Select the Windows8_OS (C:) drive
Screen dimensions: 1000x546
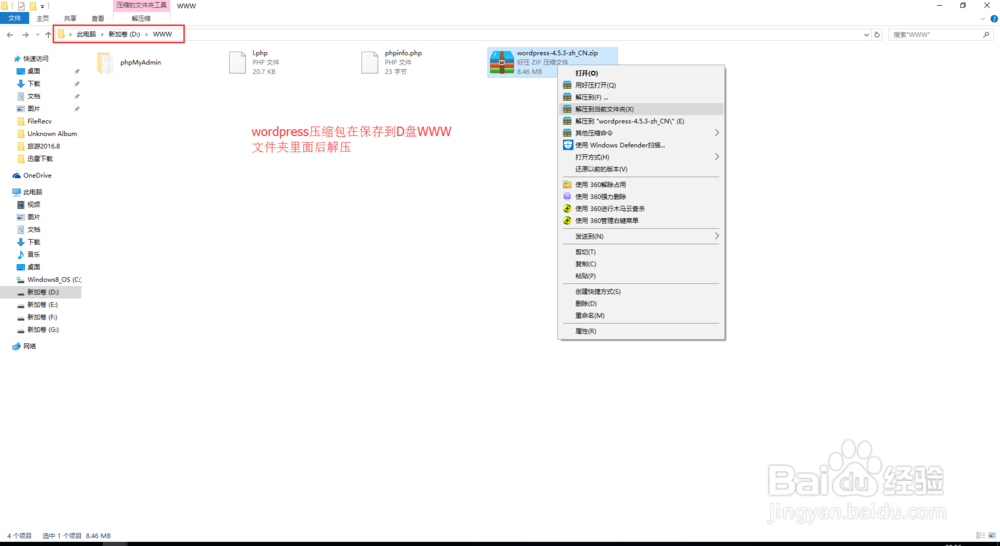pyautogui.click(x=54, y=279)
